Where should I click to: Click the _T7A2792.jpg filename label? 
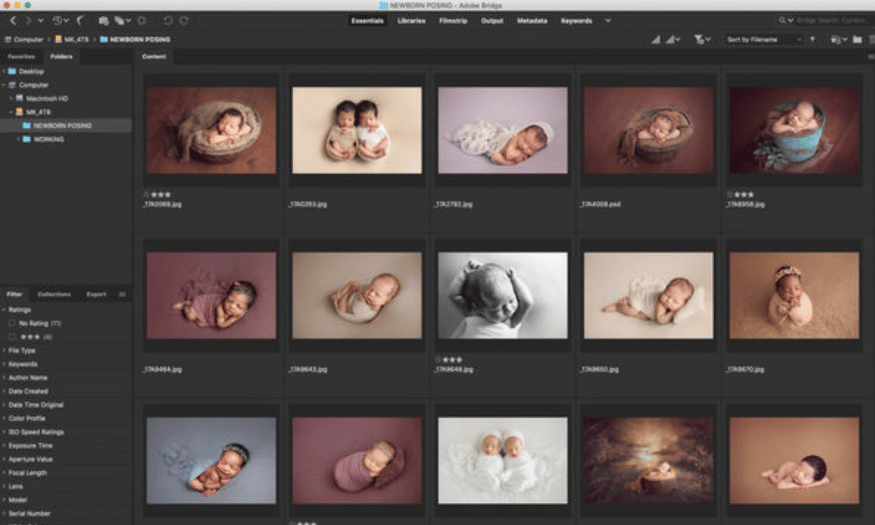453,204
